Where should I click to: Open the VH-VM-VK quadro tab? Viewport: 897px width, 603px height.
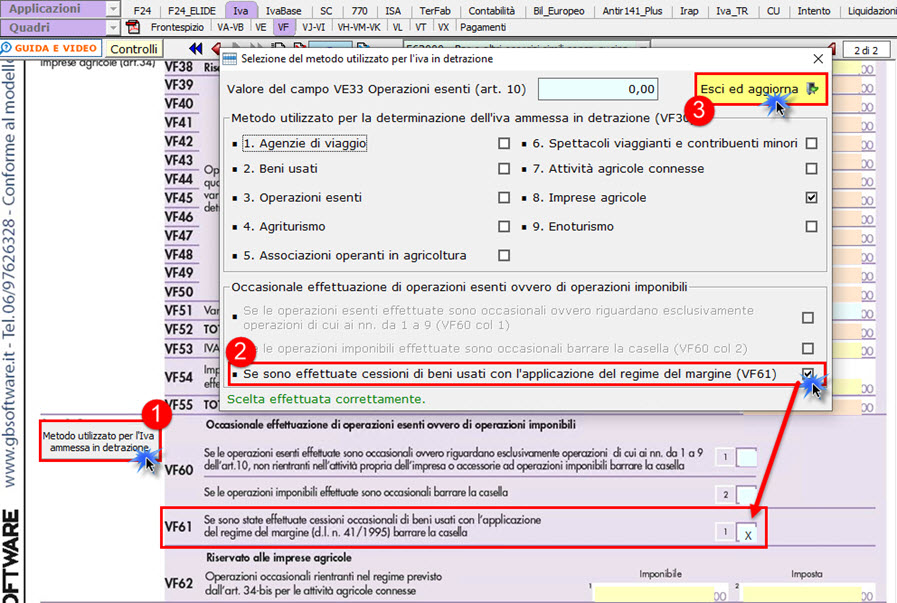coord(359,27)
